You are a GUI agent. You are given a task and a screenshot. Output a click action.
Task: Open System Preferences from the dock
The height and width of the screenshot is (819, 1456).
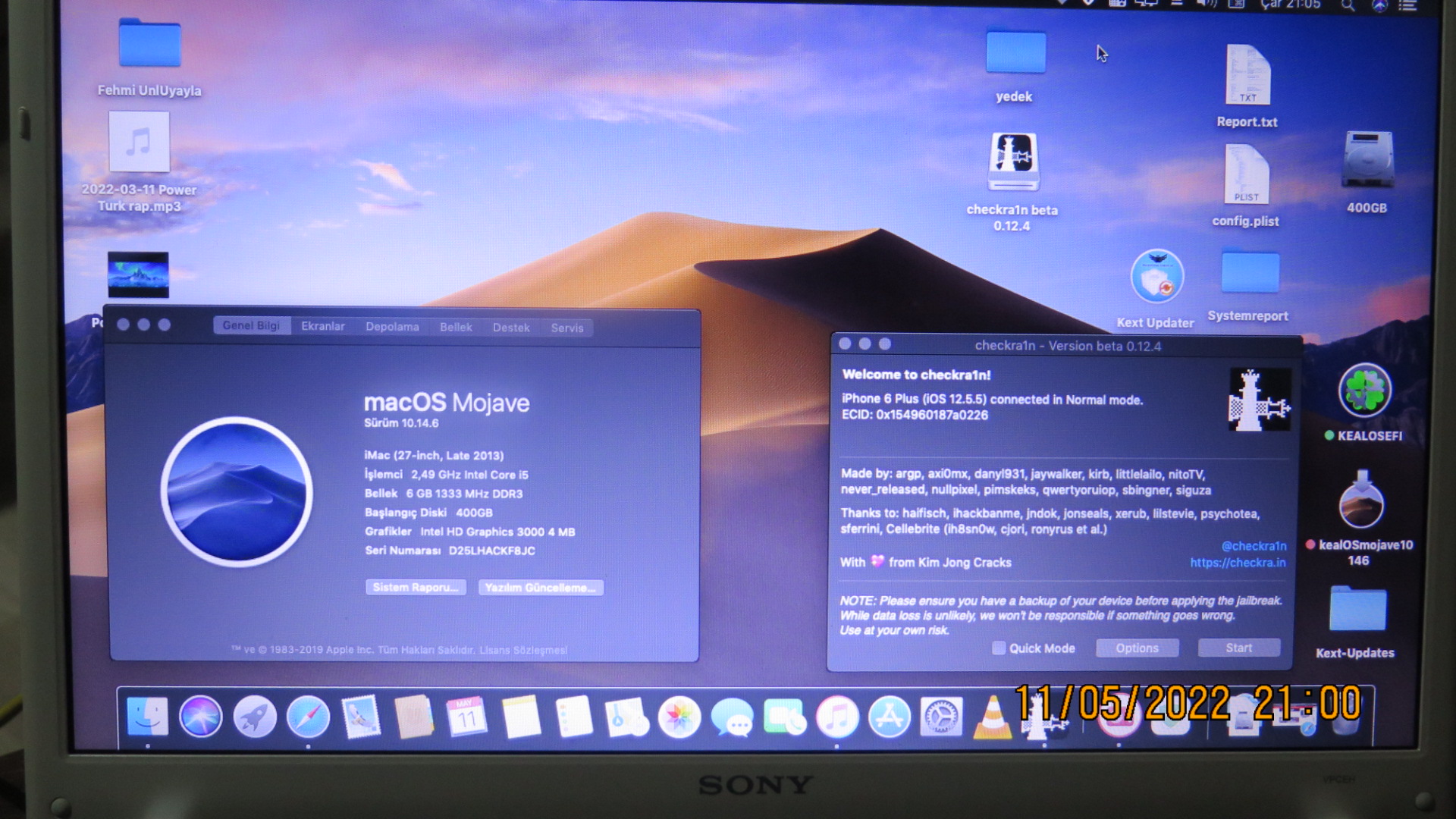[x=941, y=716]
